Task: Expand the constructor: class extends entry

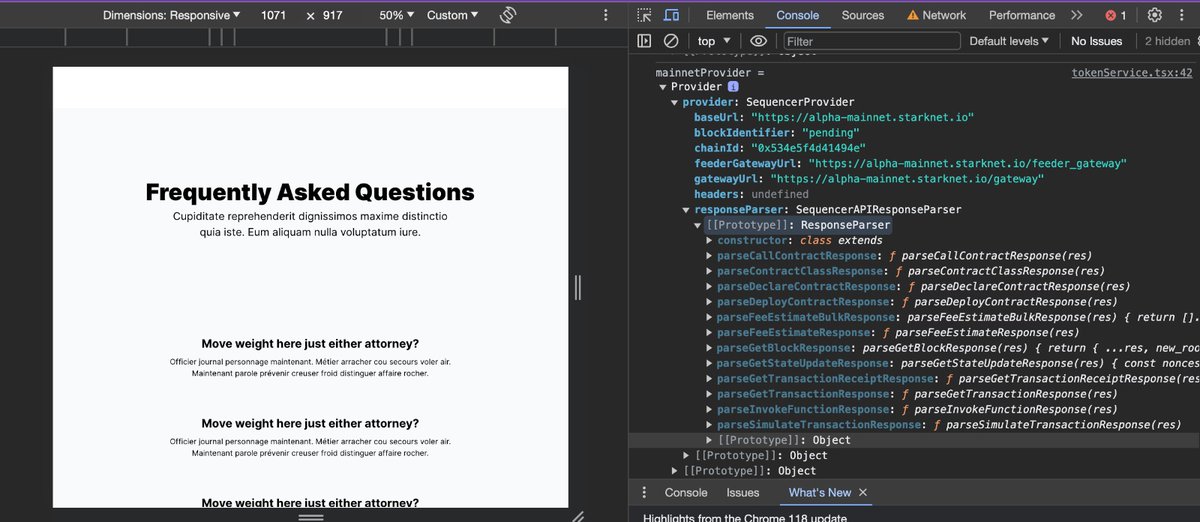Action: (x=710, y=240)
